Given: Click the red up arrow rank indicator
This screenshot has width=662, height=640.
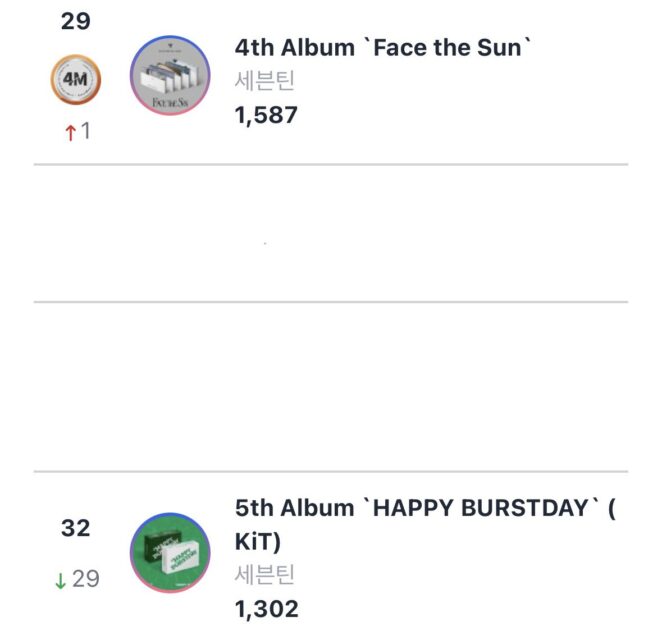Looking at the screenshot, I should coord(70,132).
